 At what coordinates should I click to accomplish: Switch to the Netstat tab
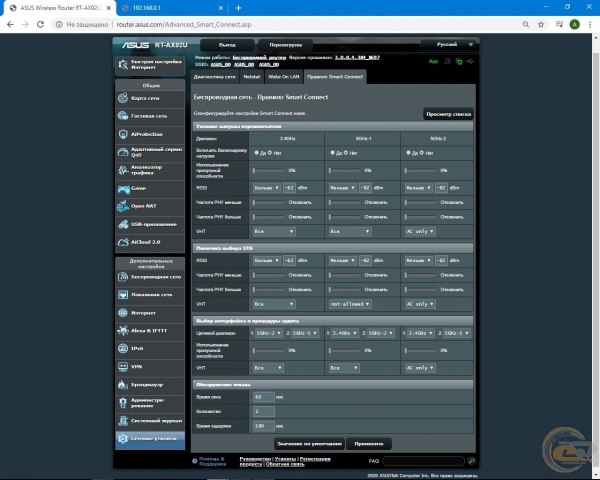tap(252, 76)
